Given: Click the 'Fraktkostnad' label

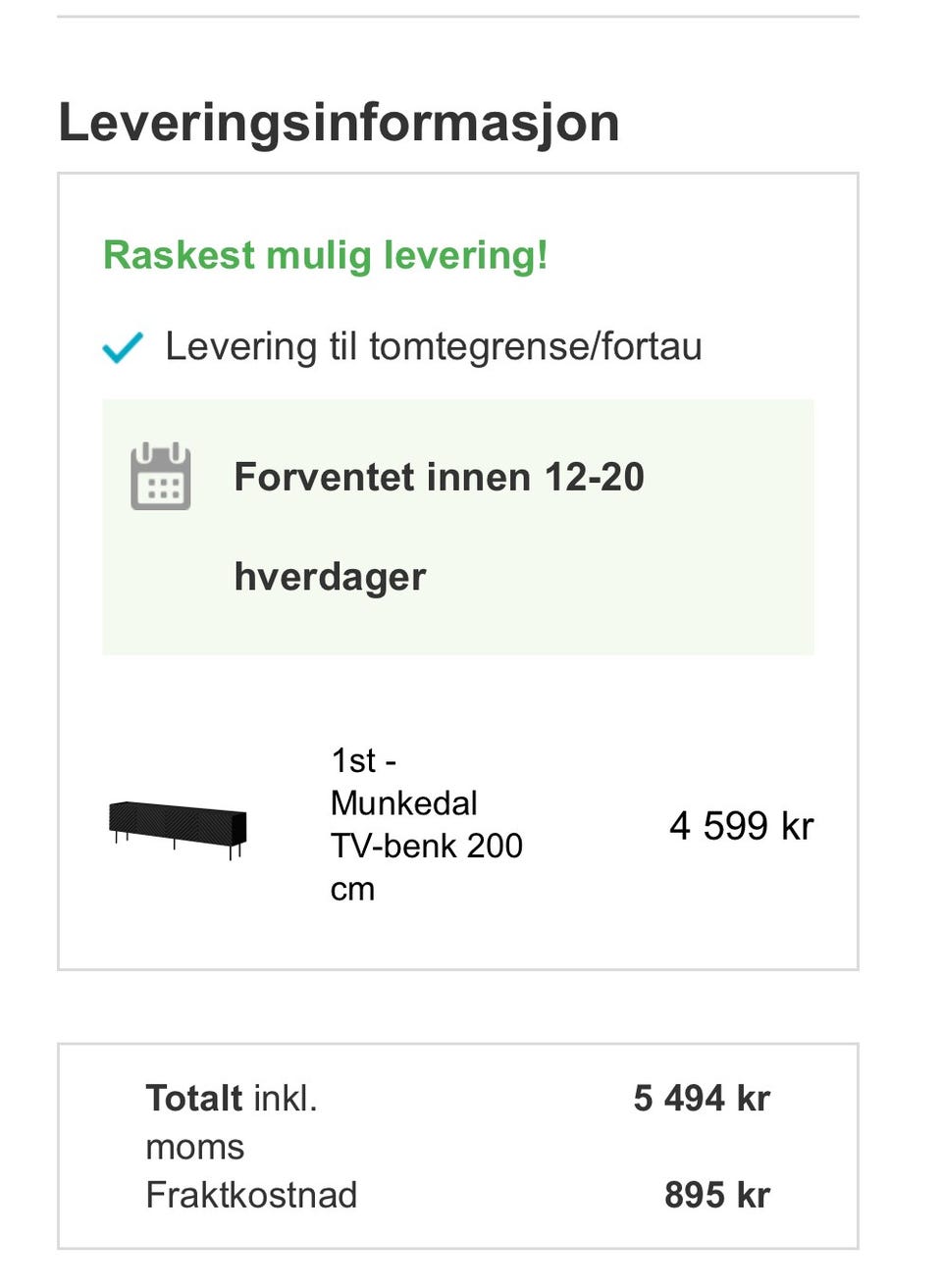Looking at the screenshot, I should [251, 1195].
